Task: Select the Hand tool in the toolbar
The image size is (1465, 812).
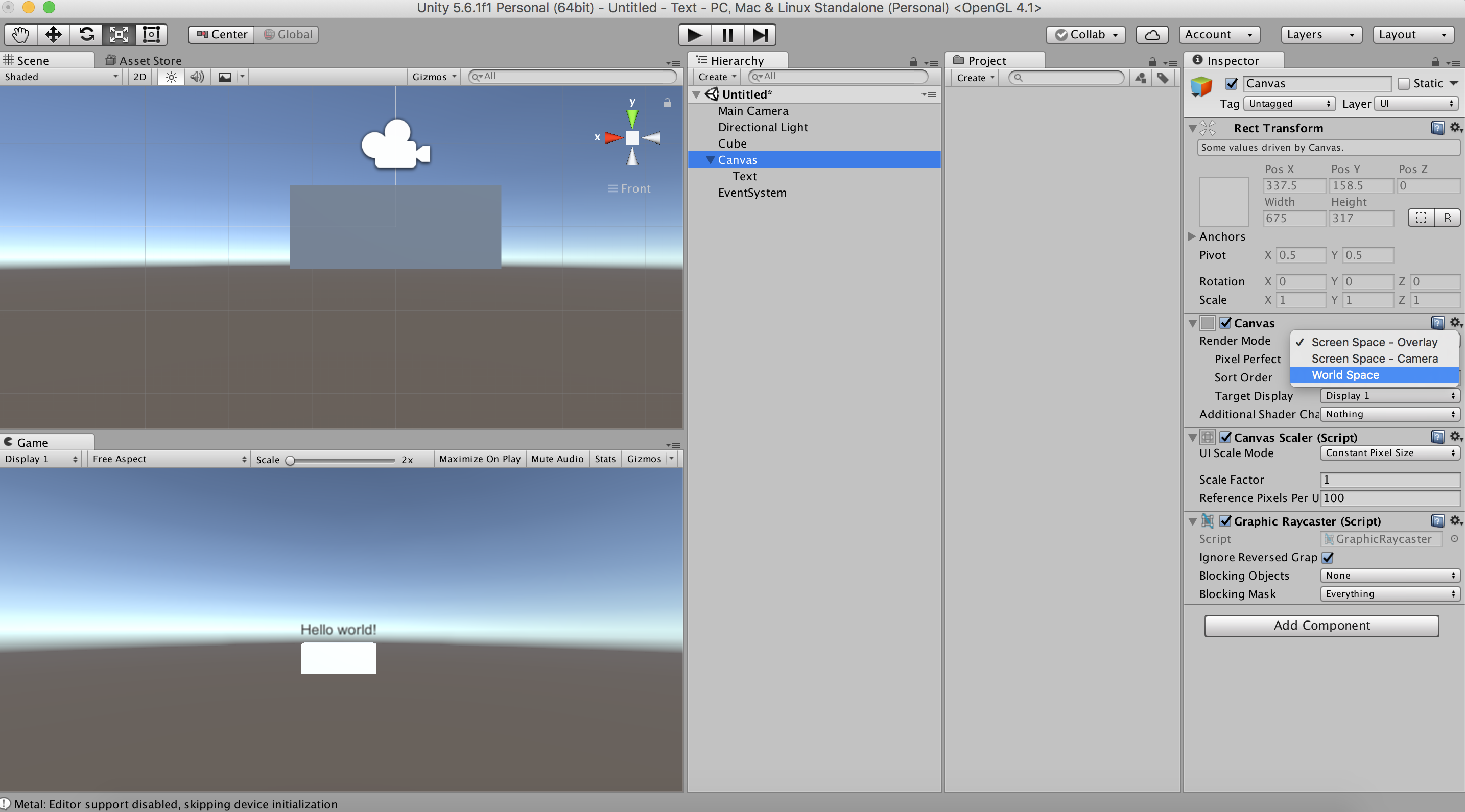Action: (x=19, y=34)
